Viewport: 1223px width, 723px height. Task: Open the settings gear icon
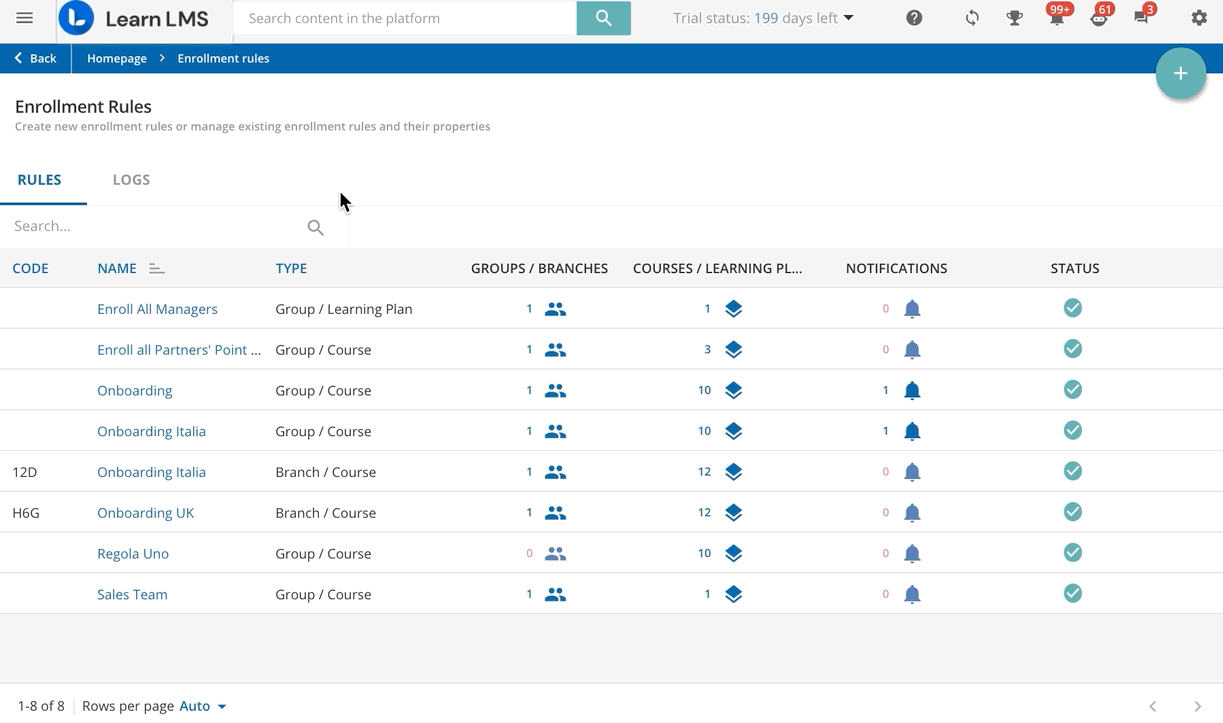point(1199,18)
